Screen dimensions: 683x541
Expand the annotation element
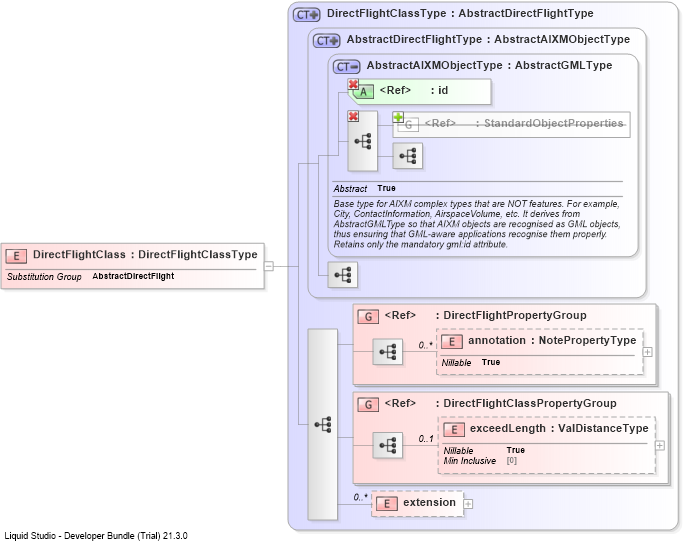648,352
